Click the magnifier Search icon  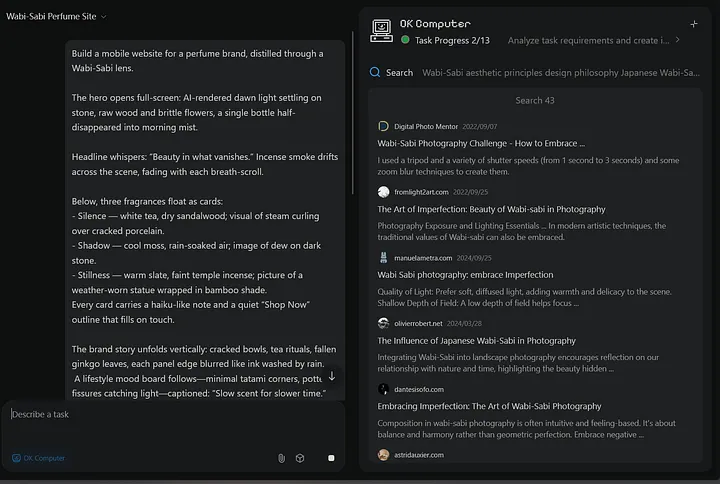(x=375, y=72)
